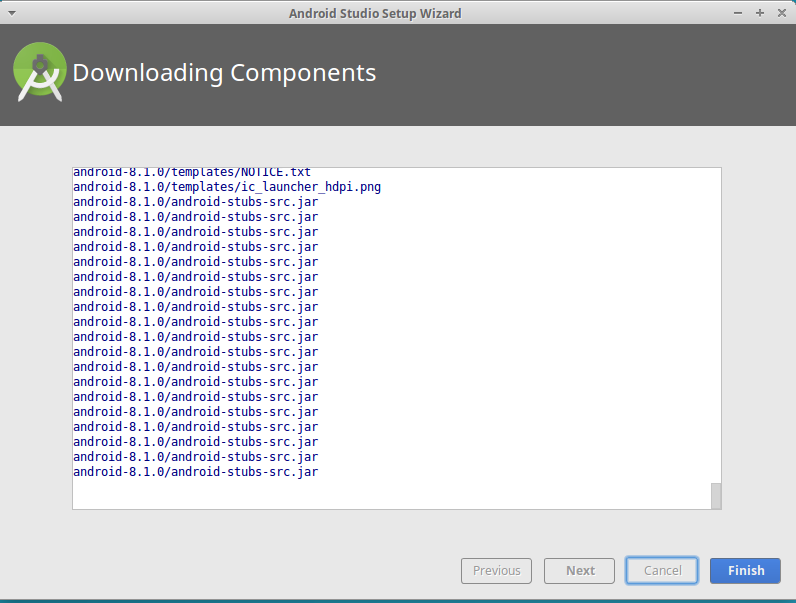796x603 pixels.
Task: Maximize the Setup Wizard window
Action: [760, 13]
